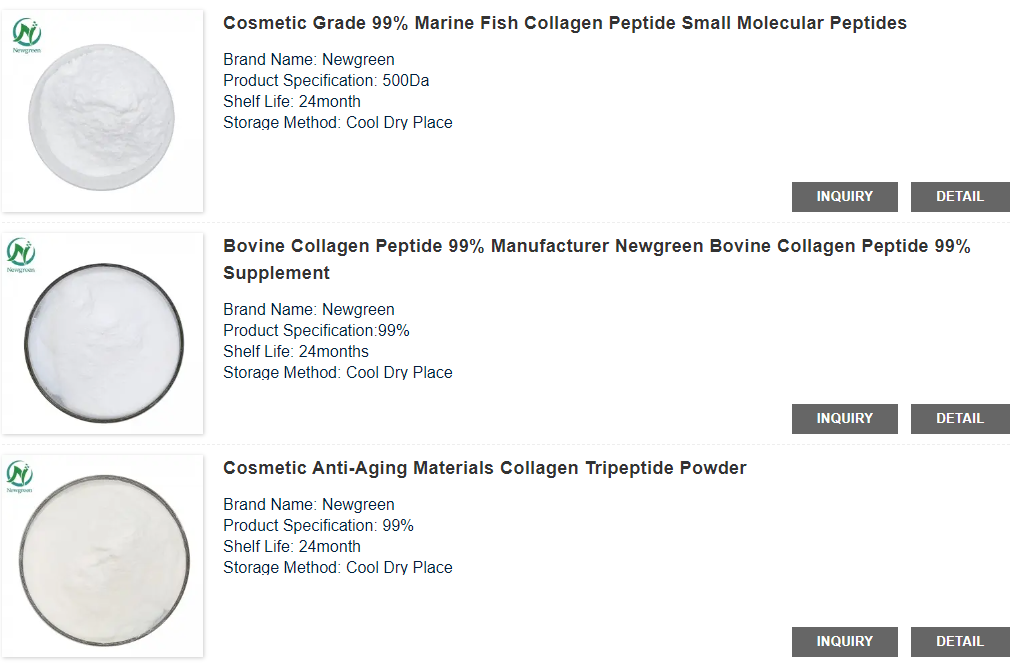The width and height of the screenshot is (1024, 663).
Task: Click Newgreen logo on Collagen Tripeptide image
Action: coord(21,476)
